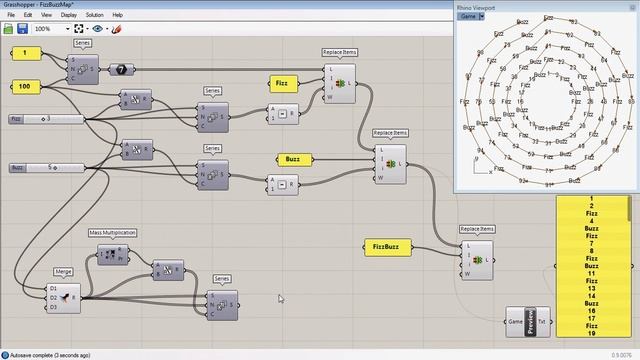
Task: Open the Help menu
Action: point(118,15)
